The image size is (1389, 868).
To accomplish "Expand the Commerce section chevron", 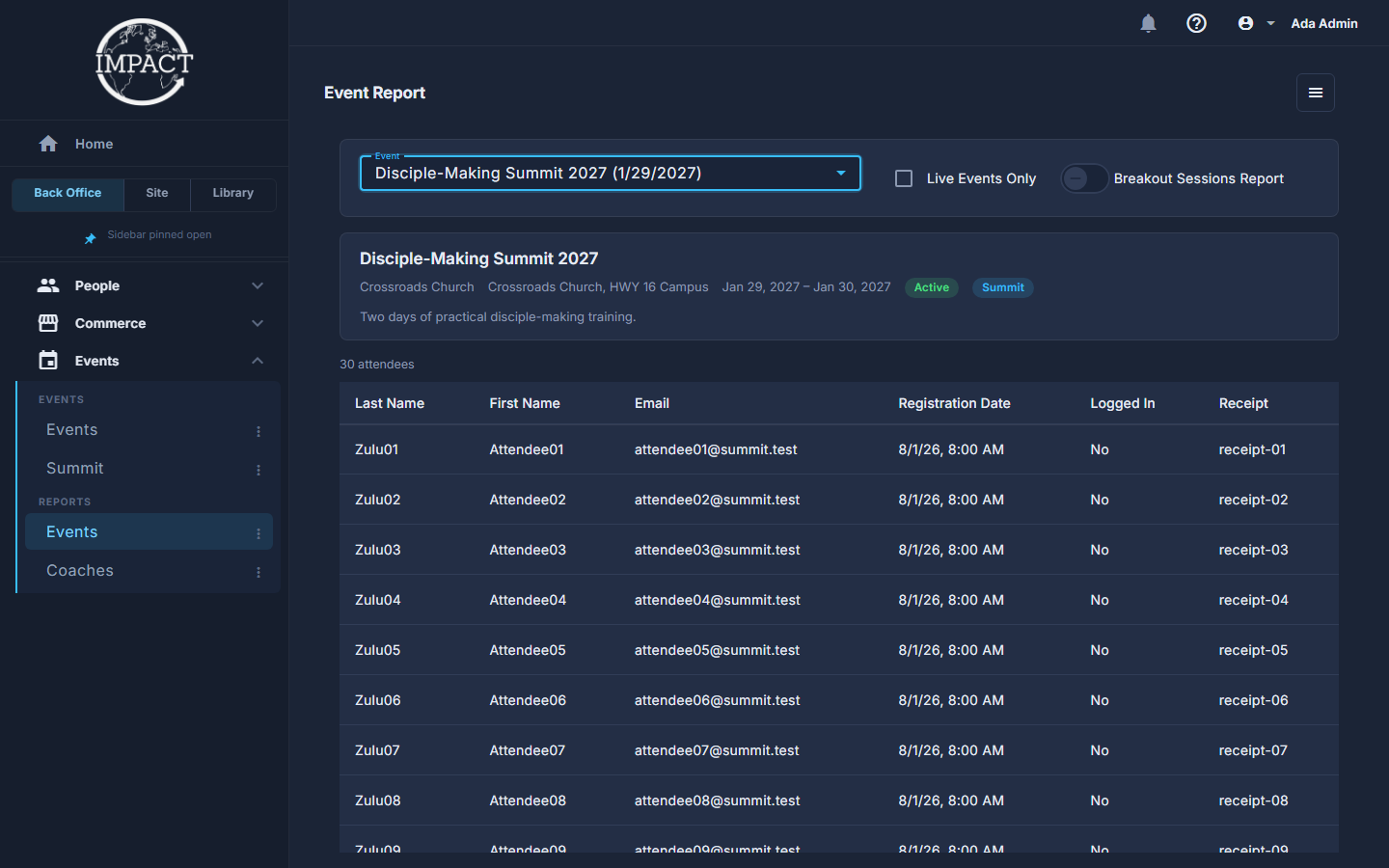I will pyautogui.click(x=258, y=323).
